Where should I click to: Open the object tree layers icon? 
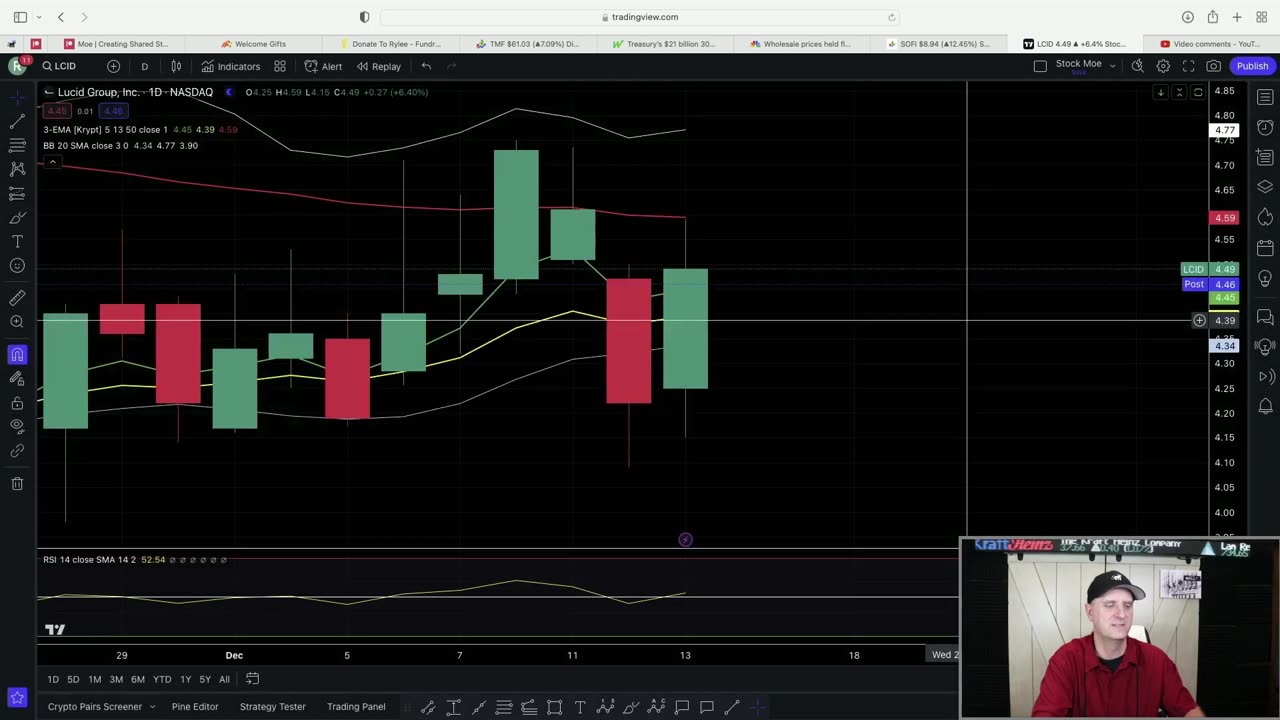(1265, 187)
